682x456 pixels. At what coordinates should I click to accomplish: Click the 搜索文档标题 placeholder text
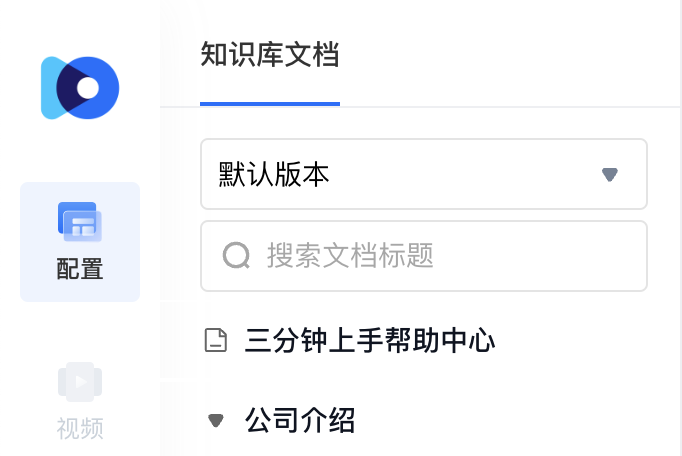[350, 255]
